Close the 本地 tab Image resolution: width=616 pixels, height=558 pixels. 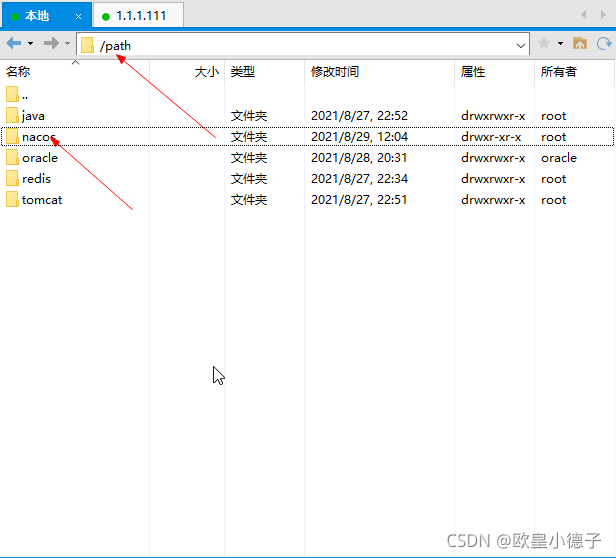[x=79, y=17]
